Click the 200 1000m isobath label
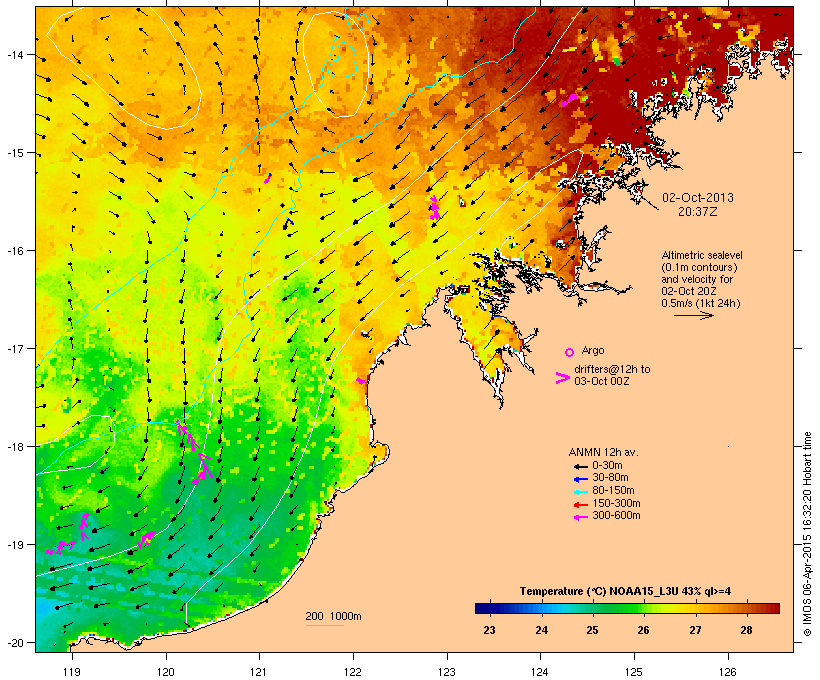The width and height of the screenshot is (820, 680). (x=333, y=616)
